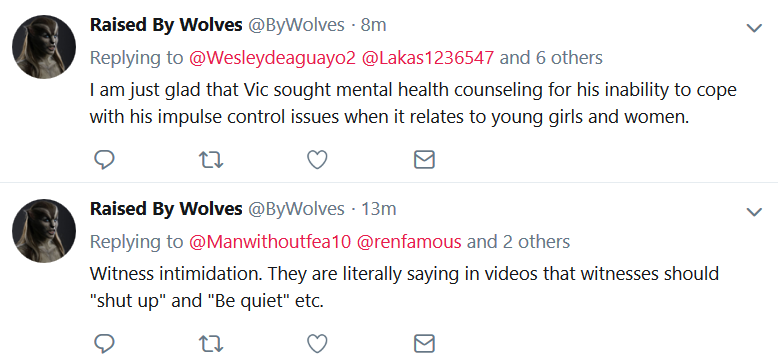The height and width of the screenshot is (363, 778).
Task: Show the 'and 2 others' reply recipients
Action: coord(519,242)
